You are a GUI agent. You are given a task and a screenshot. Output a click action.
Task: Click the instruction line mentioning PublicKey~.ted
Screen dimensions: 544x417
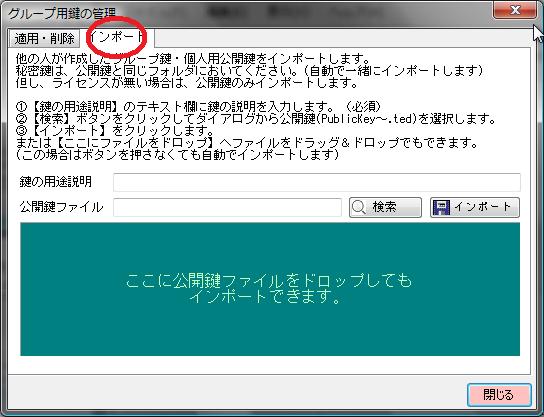pos(256,119)
